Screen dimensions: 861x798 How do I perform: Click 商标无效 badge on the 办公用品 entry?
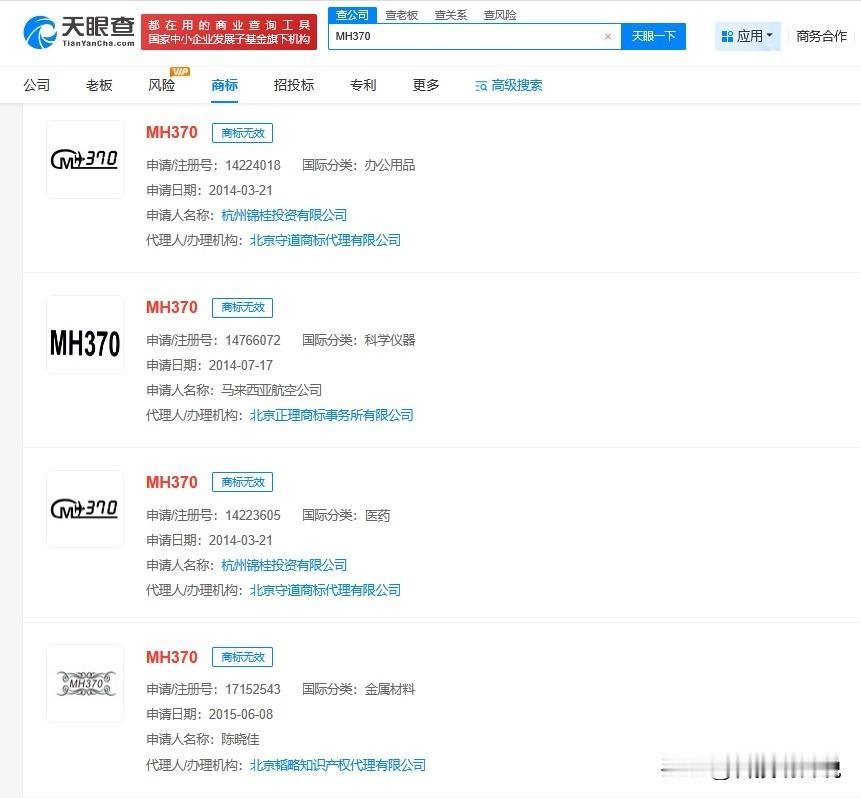coord(243,133)
